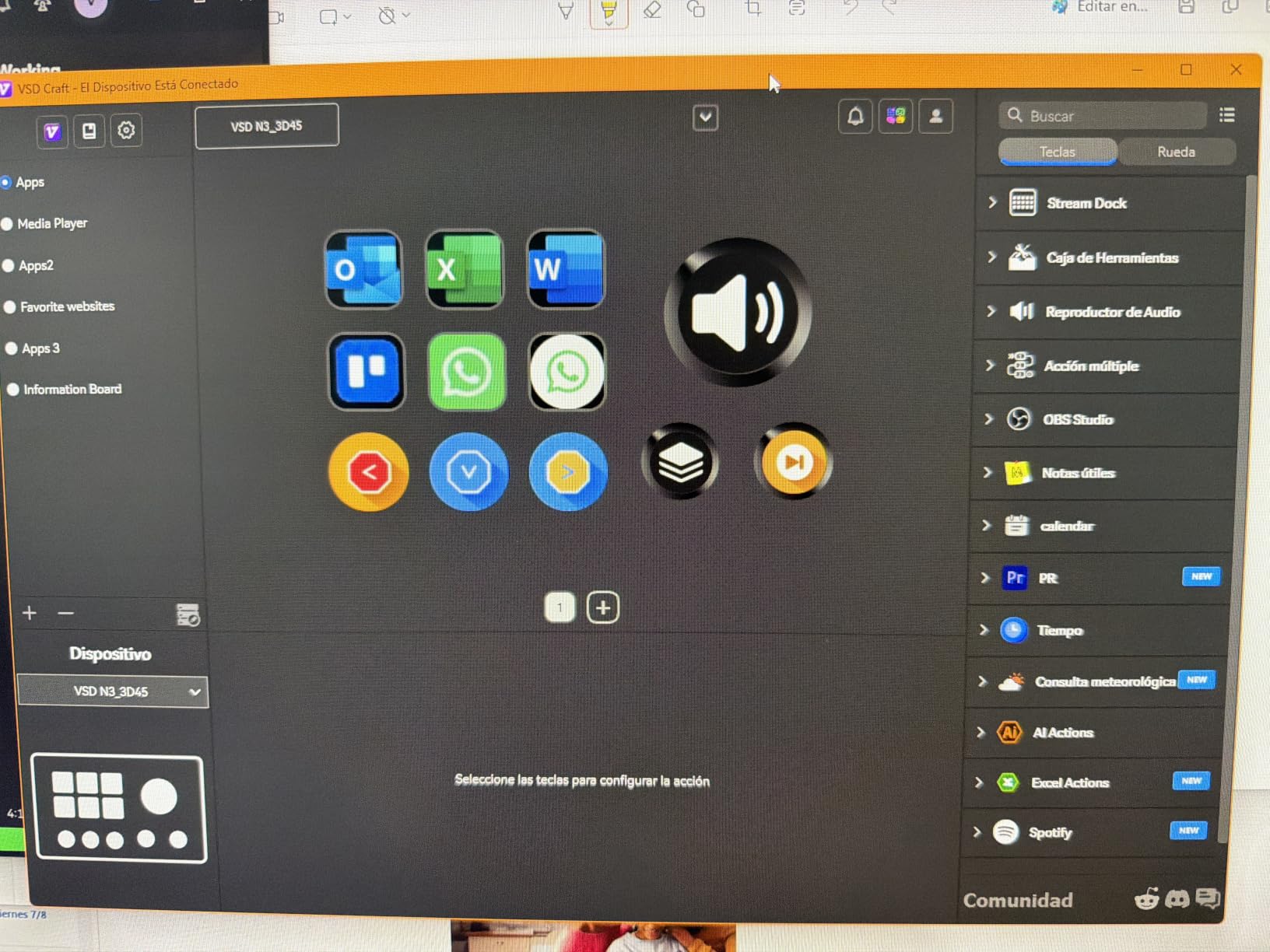
Task: Remove profile with the minus icon
Action: pos(66,613)
